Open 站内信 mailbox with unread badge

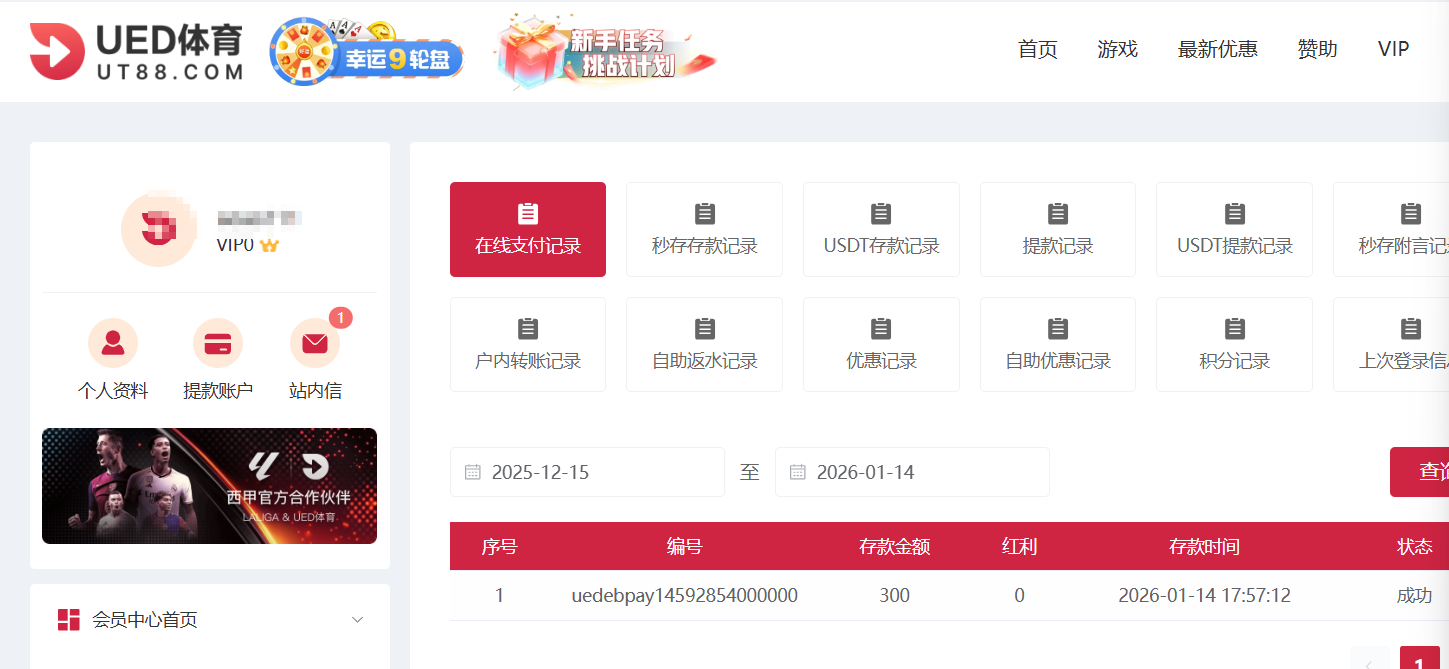[x=315, y=344]
